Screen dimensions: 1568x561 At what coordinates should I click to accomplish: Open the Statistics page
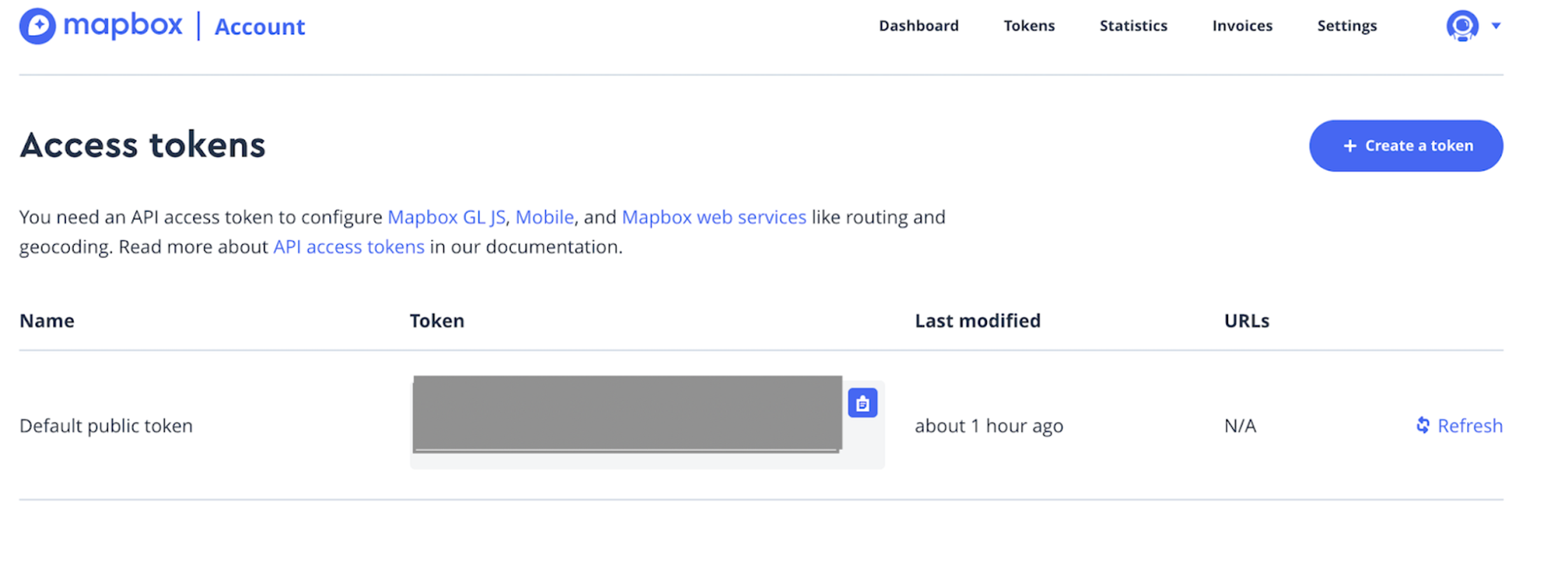1133,26
